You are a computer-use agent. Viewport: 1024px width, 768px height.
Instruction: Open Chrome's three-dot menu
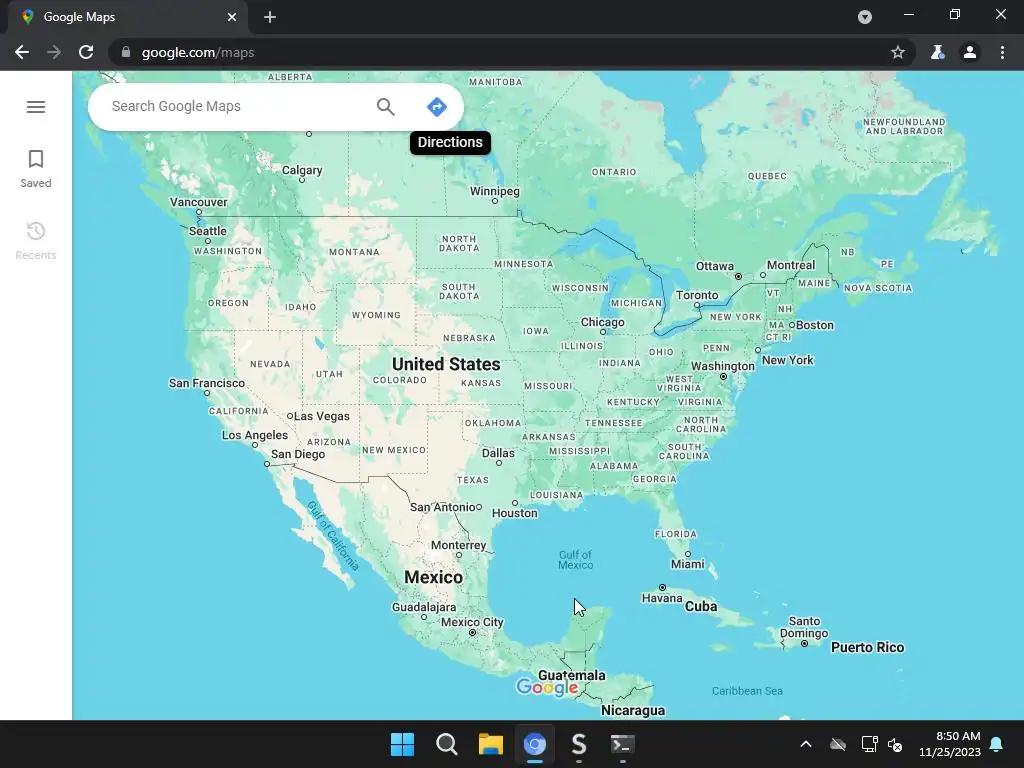1002,52
